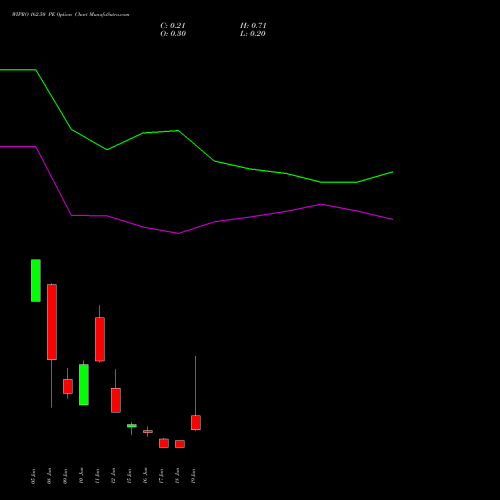This screenshot has height=500, width=500.
Task: Click the red candle above the 17 date
Action: coord(164,443)
